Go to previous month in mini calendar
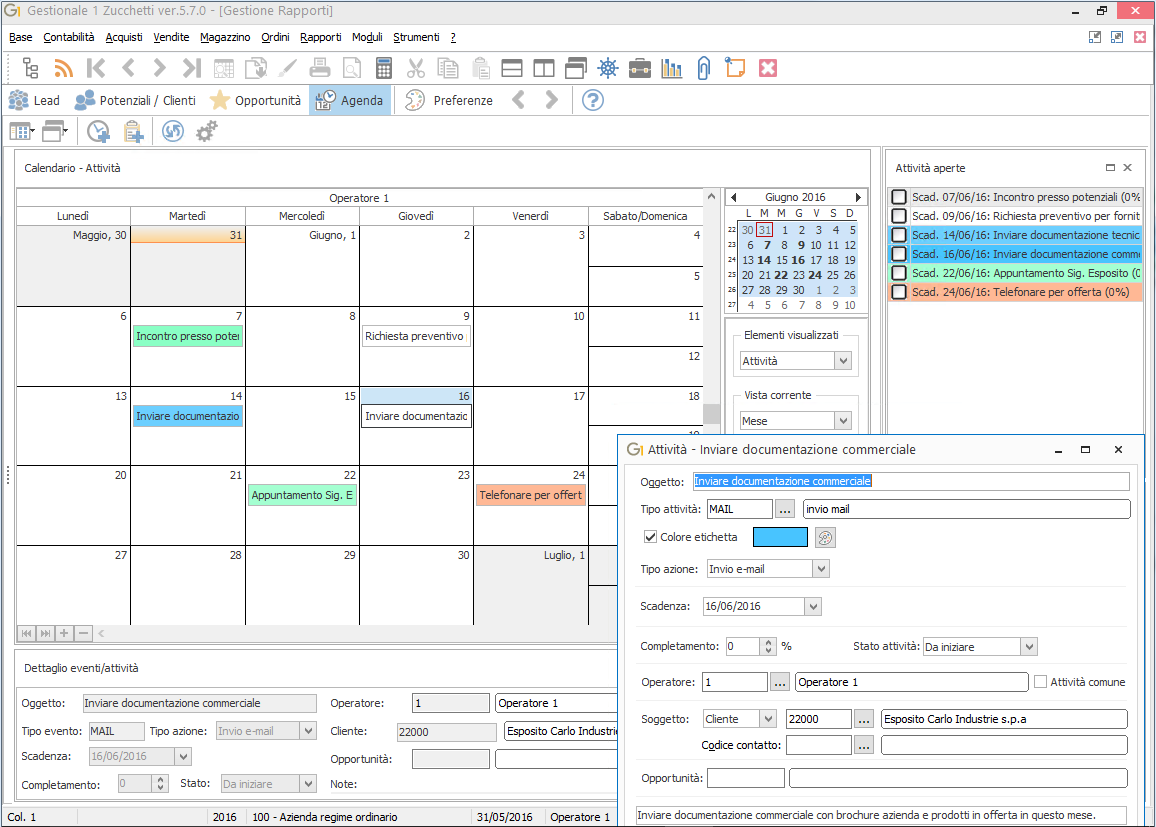The image size is (1156, 827). 734,198
